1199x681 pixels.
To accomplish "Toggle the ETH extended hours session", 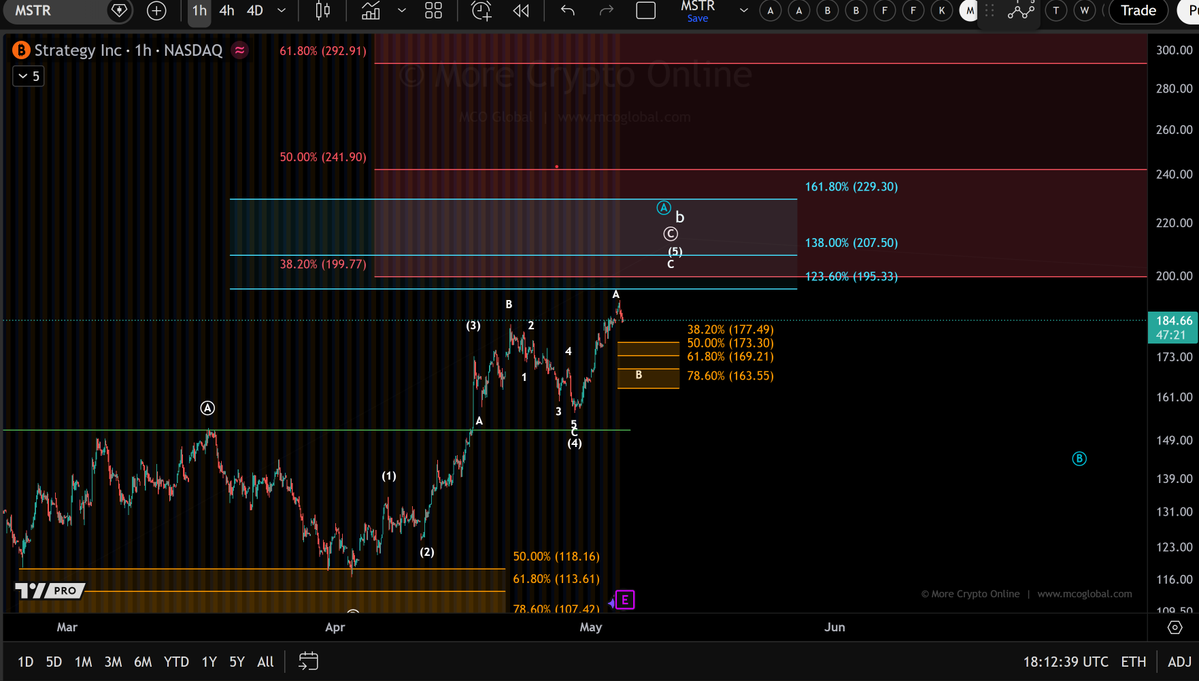I will coord(1133,662).
